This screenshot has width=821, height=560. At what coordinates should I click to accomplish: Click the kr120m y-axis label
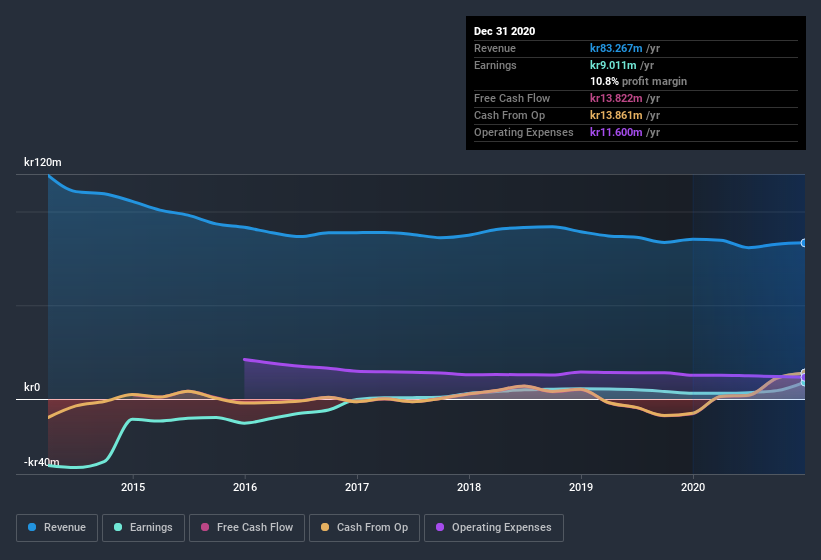tap(43, 162)
